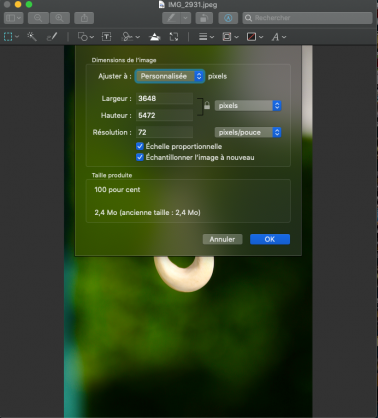Open the selection tool options arrow
Viewport: 378px width, 418px height.
[x=17, y=37]
